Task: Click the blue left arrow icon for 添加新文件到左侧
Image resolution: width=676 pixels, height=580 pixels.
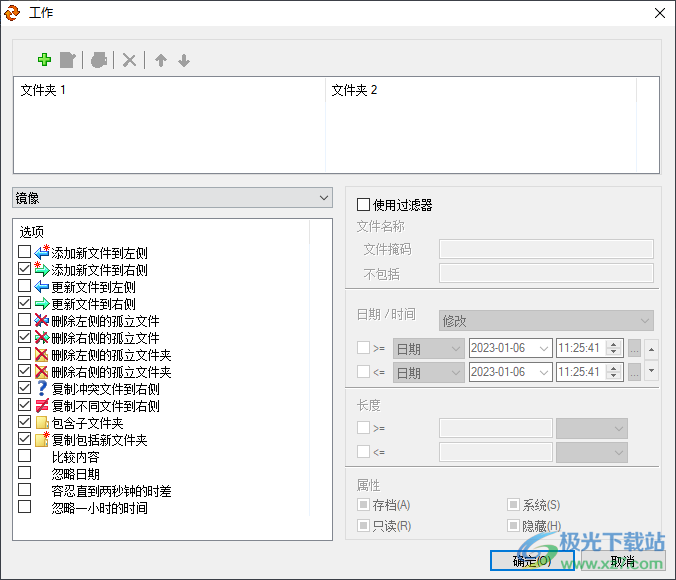Action: click(x=42, y=252)
